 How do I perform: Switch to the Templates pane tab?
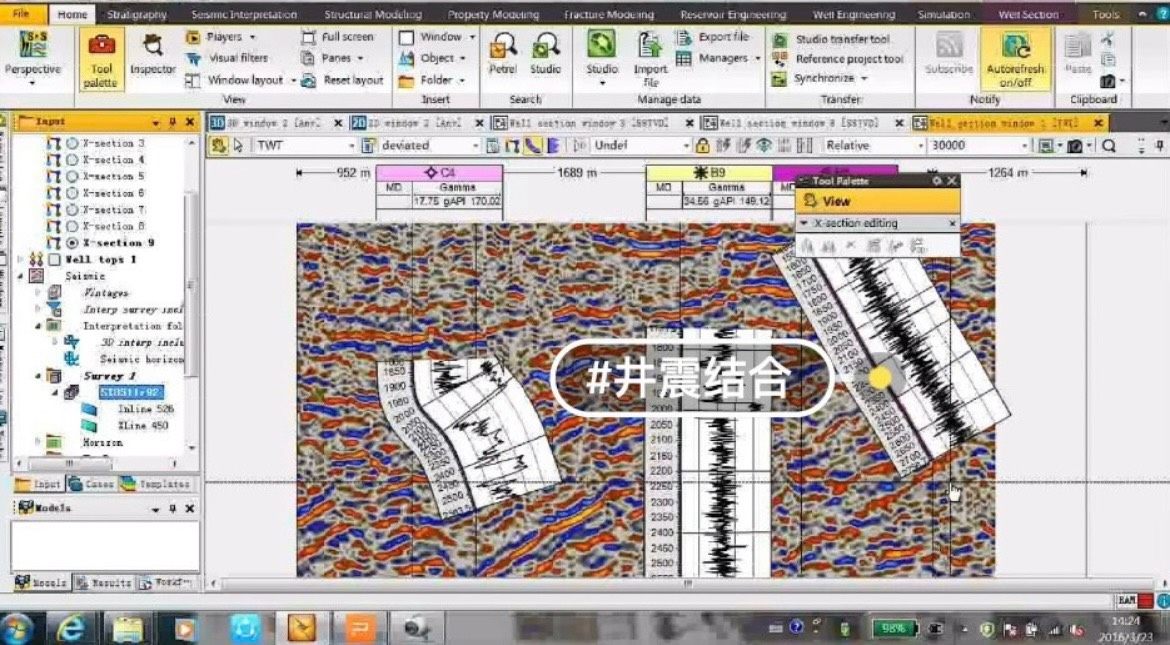click(x=157, y=484)
